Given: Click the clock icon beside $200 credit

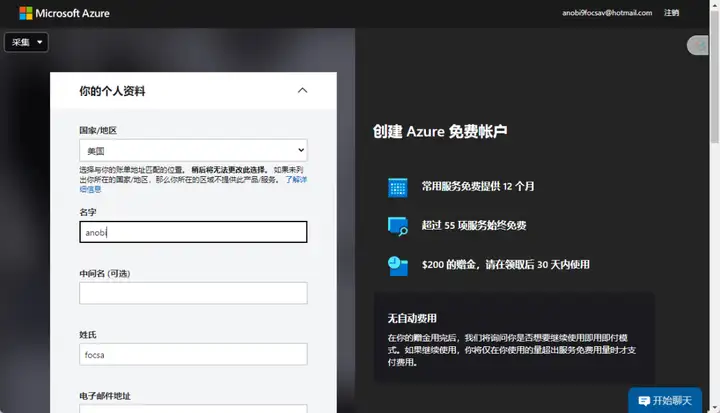Looking at the screenshot, I should pos(398,266).
